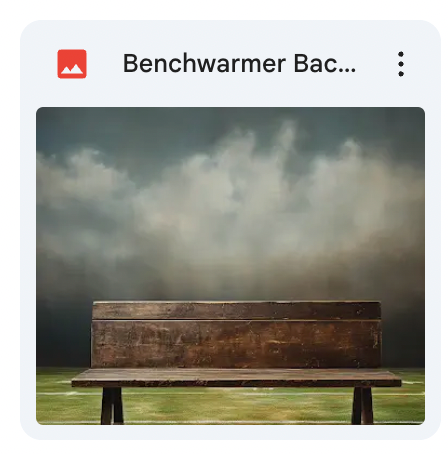Click the cloudy sky in the preview

tap(230, 193)
